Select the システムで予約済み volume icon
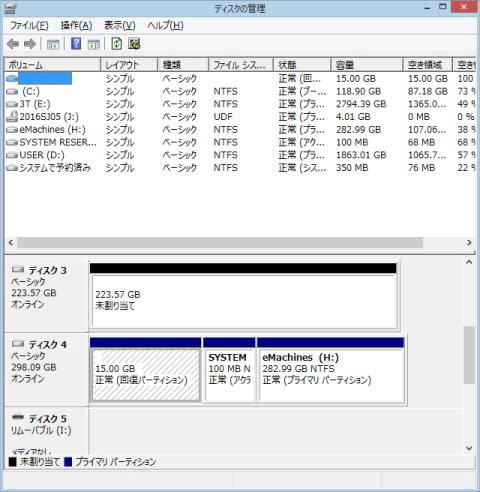The image size is (480, 492). click(x=12, y=168)
